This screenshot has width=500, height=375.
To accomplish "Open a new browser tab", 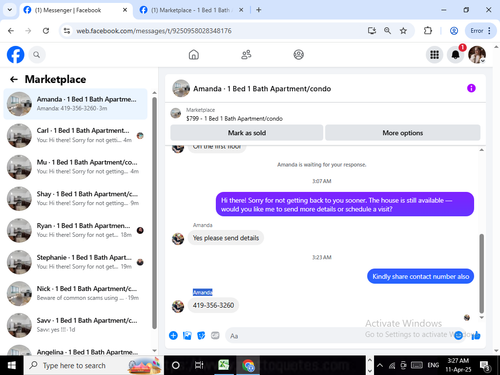I will click(259, 10).
